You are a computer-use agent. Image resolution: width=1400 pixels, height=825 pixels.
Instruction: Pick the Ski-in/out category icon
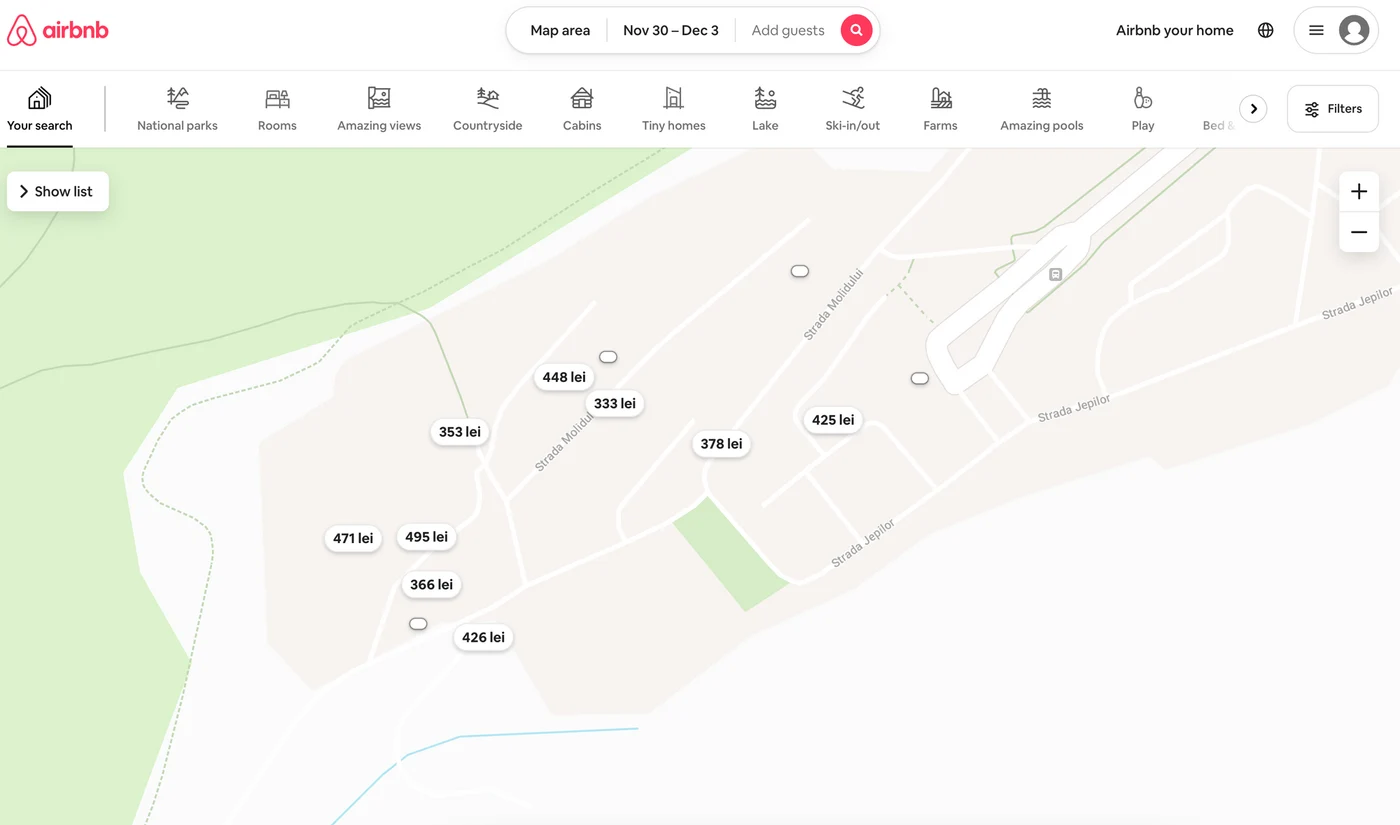tap(853, 98)
